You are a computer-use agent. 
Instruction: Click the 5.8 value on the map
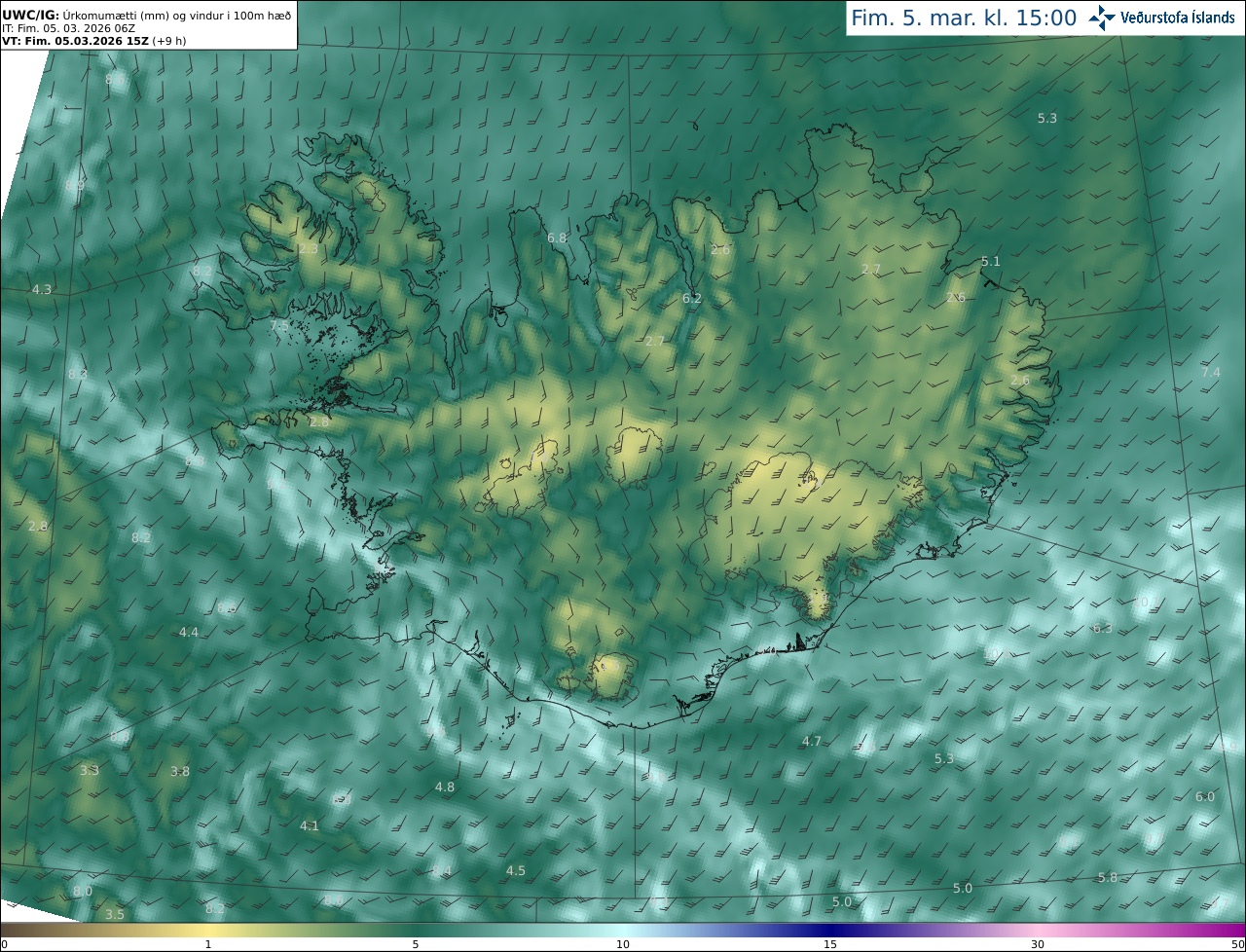[1108, 878]
